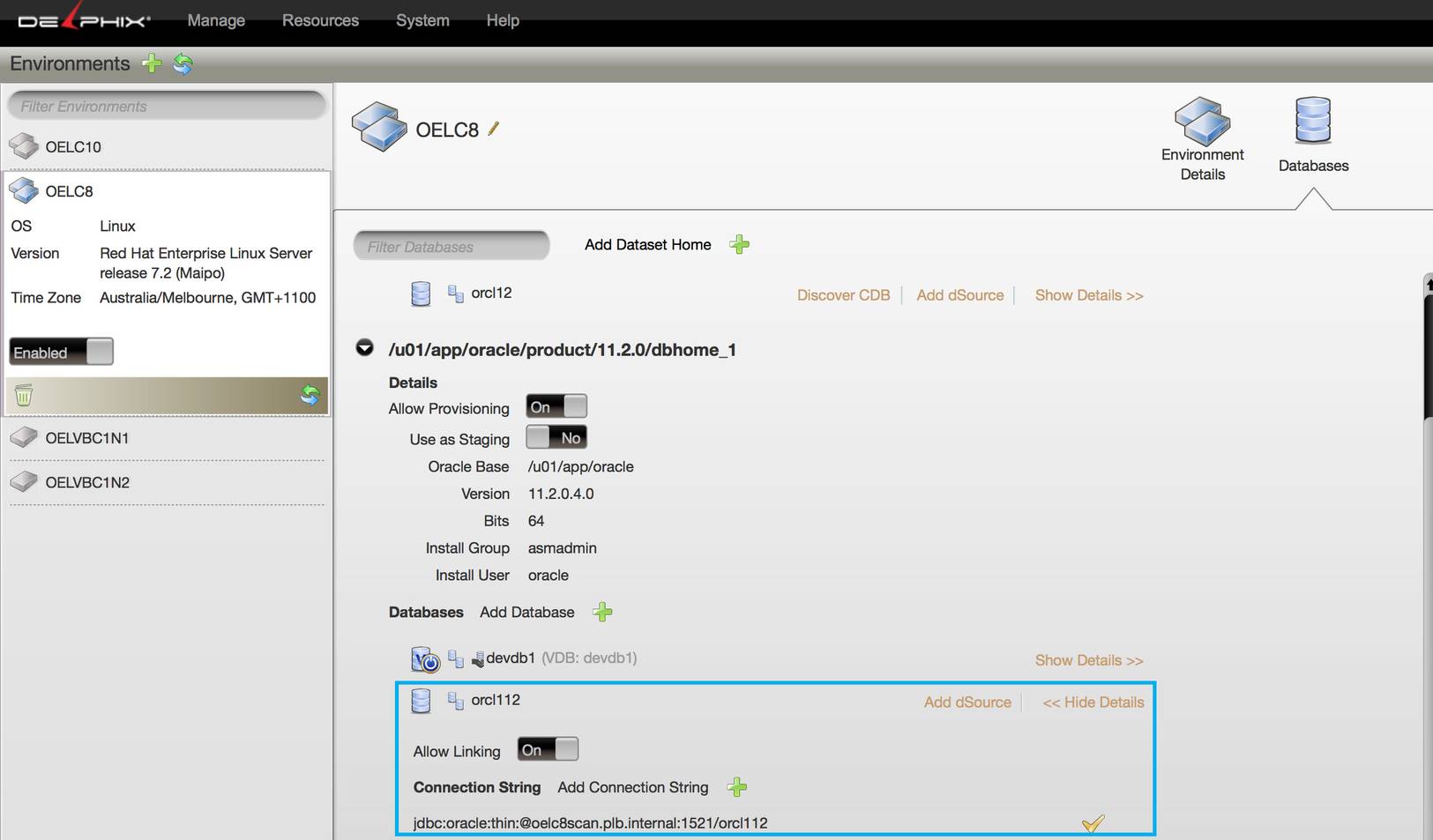Turn off Allow Linking for orcl112
Viewport: 1433px width, 840px height.
[x=548, y=748]
